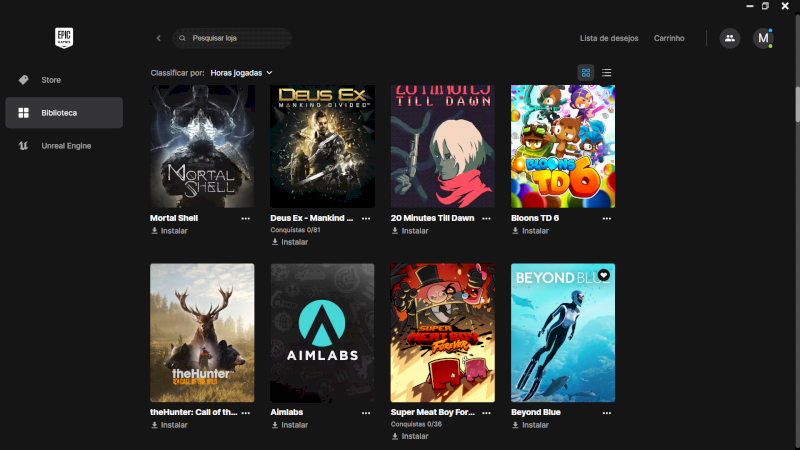The width and height of the screenshot is (800, 450).
Task: Open Bloons TD 6 three-dot menu
Action: (607, 218)
